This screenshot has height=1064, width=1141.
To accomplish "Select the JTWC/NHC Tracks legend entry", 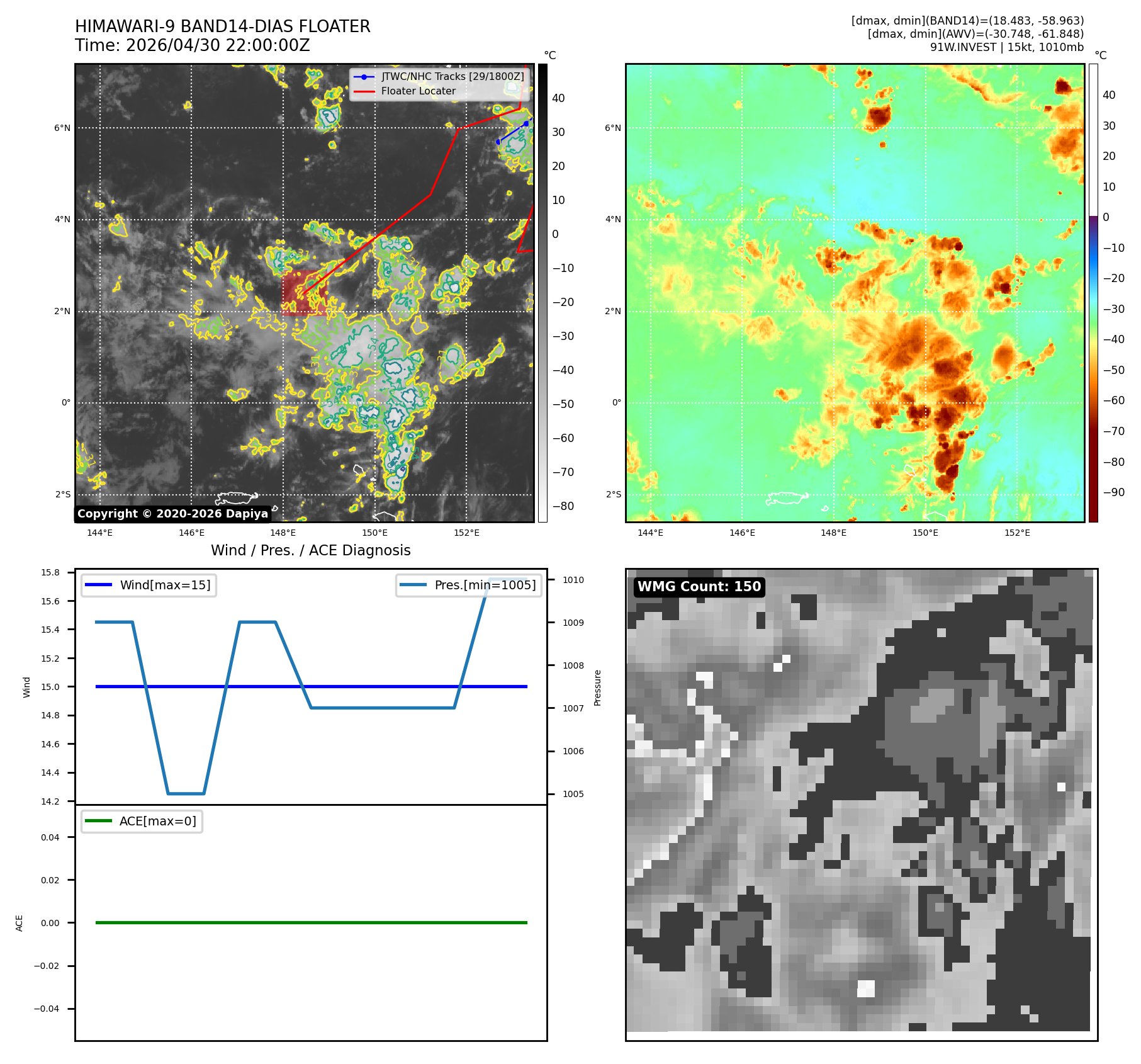I will tap(439, 76).
